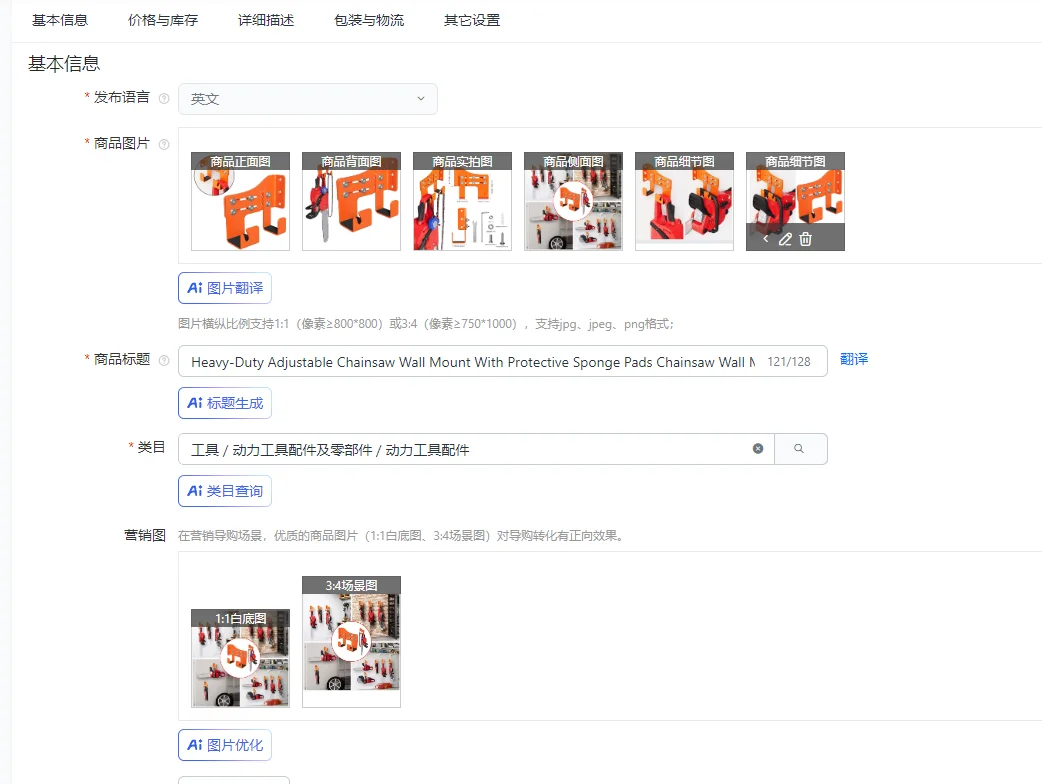Select the 商品正面图 thumbnail
Viewport: 1042px width, 784px height.
(x=241, y=201)
